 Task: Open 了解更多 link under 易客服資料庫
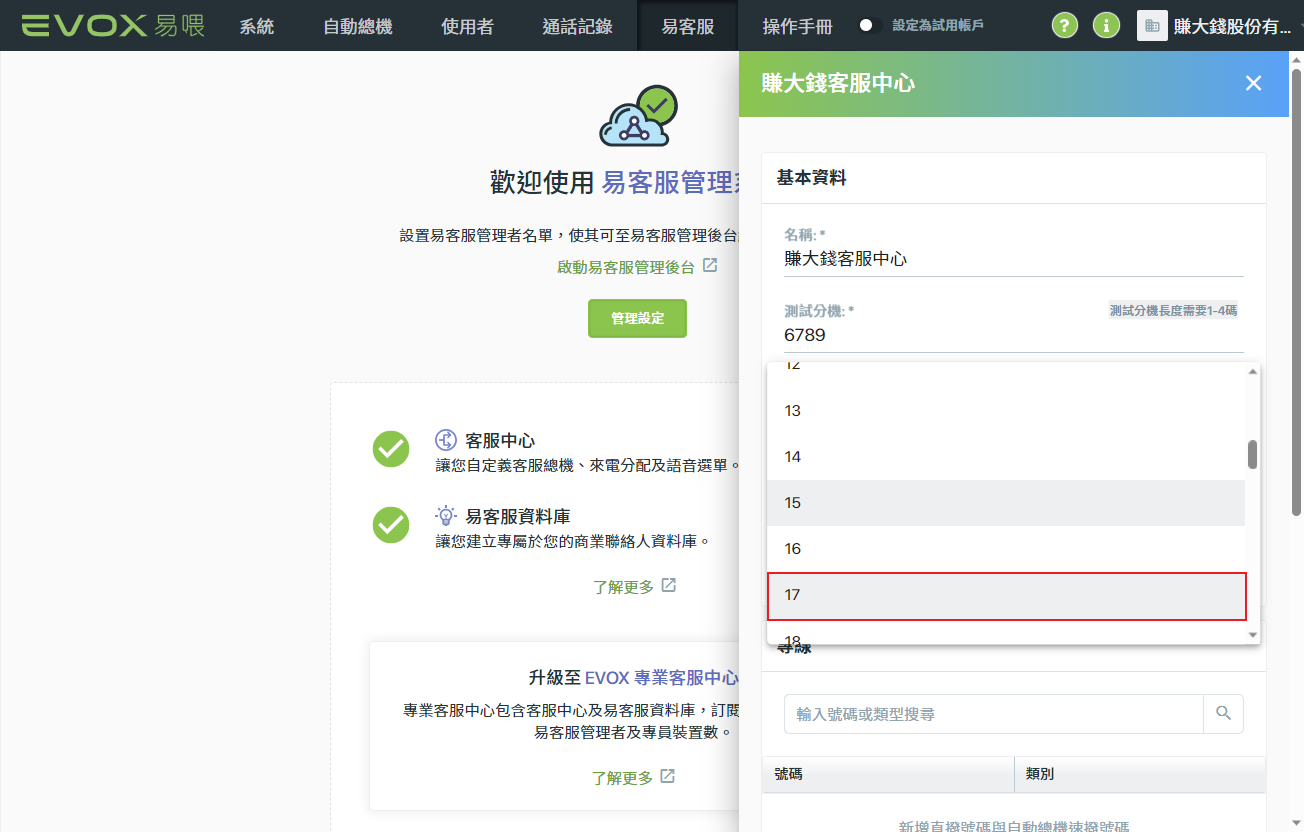pyautogui.click(x=623, y=586)
